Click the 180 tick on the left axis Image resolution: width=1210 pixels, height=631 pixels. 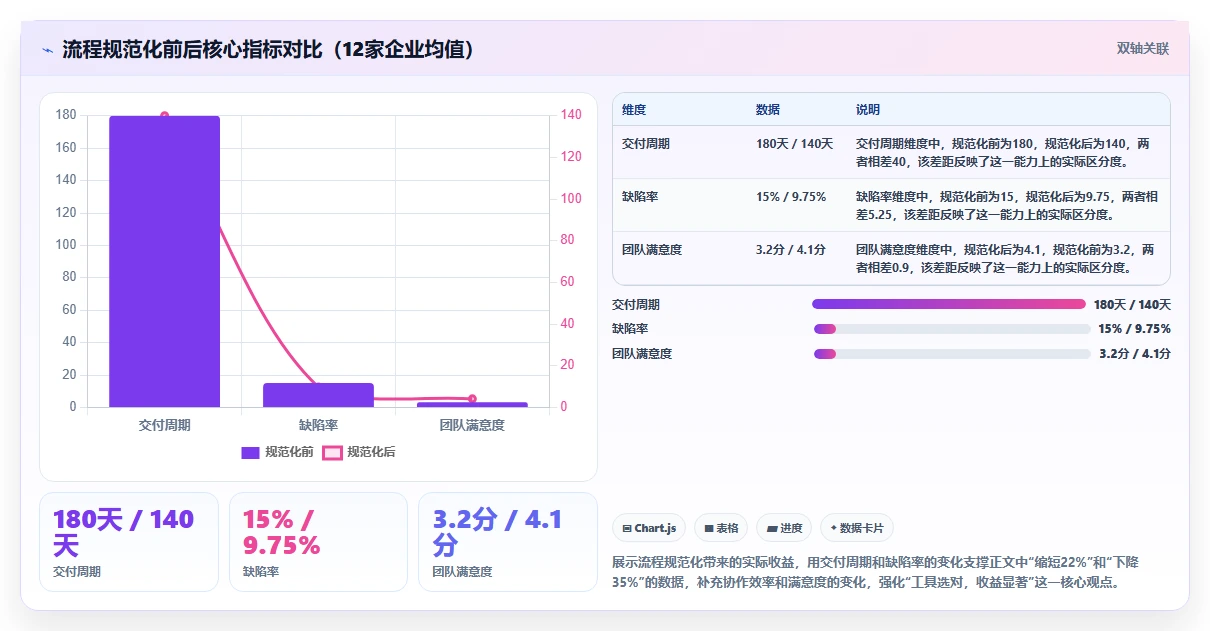tap(66, 115)
